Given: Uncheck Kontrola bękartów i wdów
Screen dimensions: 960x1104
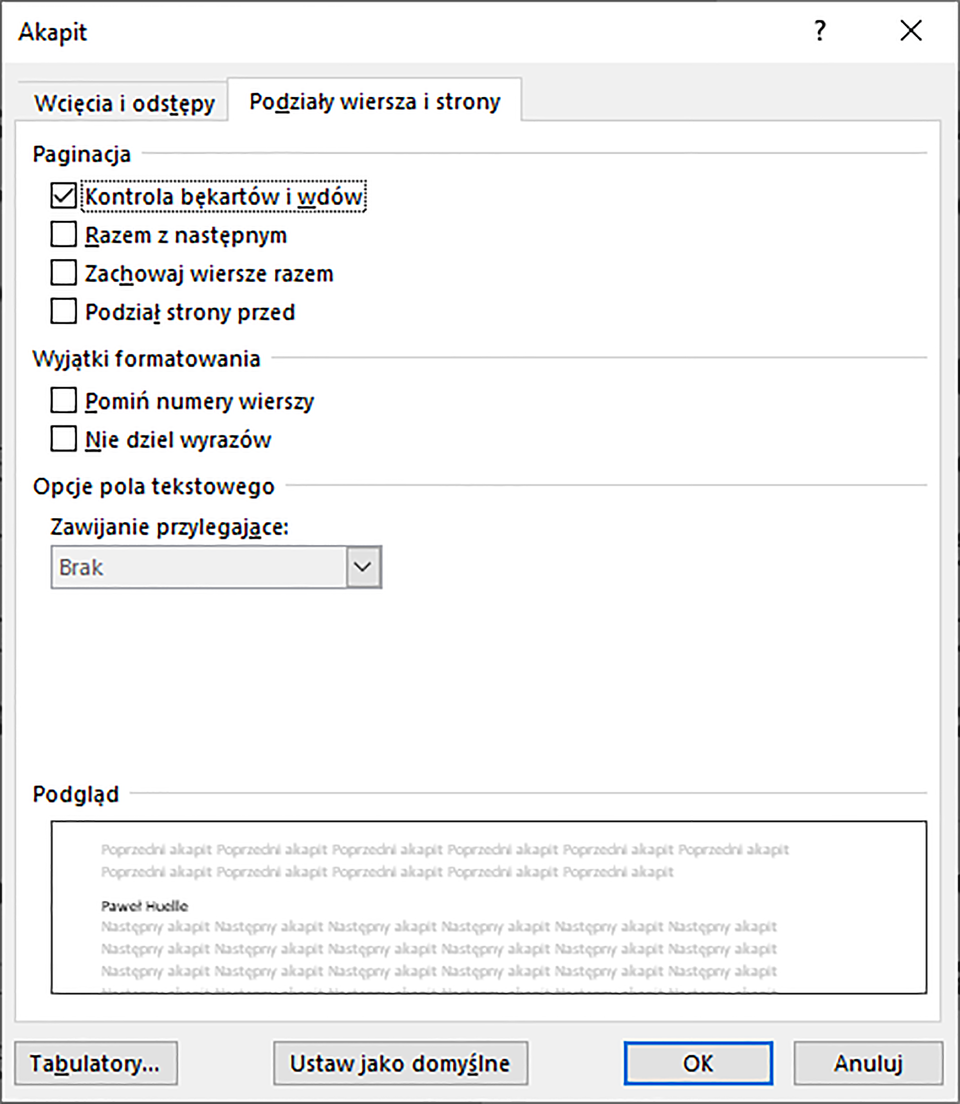Looking at the screenshot, I should pos(64,197).
